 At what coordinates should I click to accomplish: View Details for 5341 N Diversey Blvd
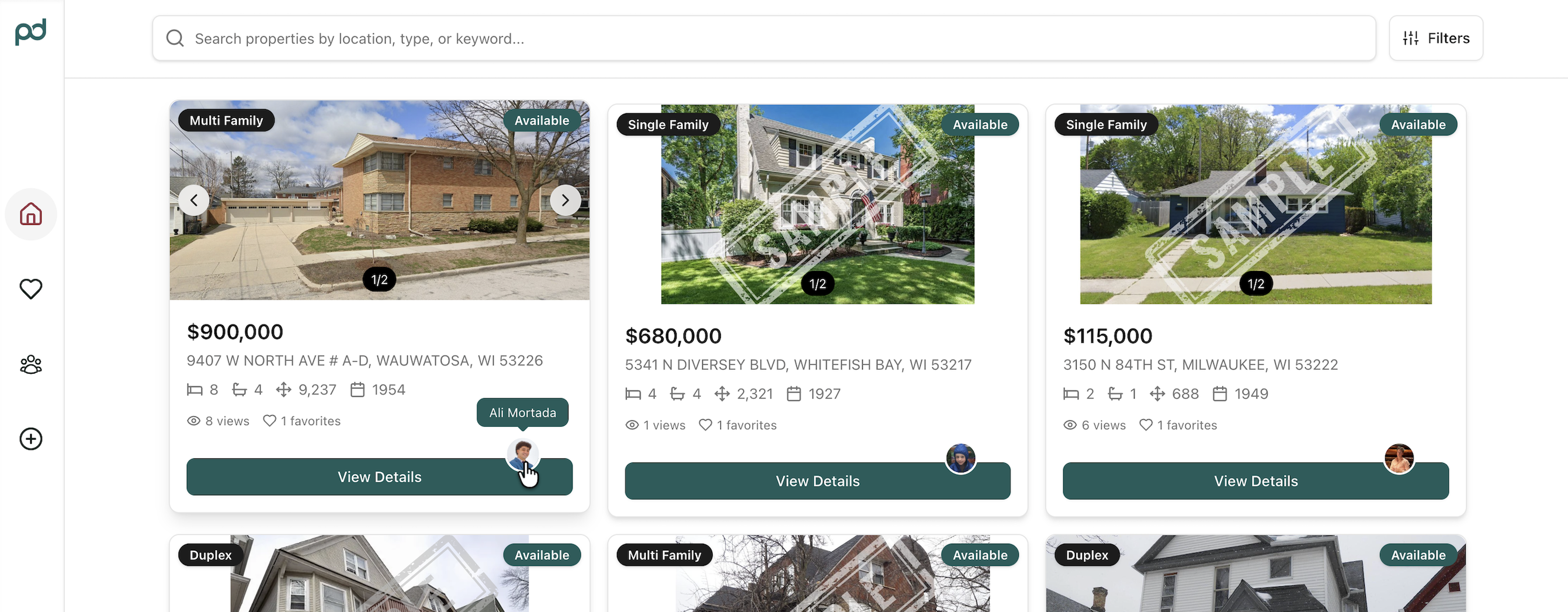coord(817,481)
